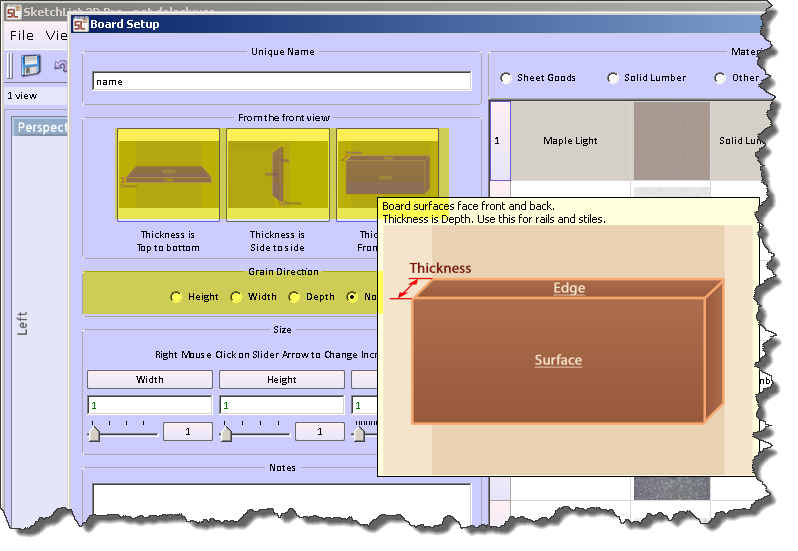The width and height of the screenshot is (798, 551).
Task: Set grain direction to Width
Action: [x=236, y=297]
